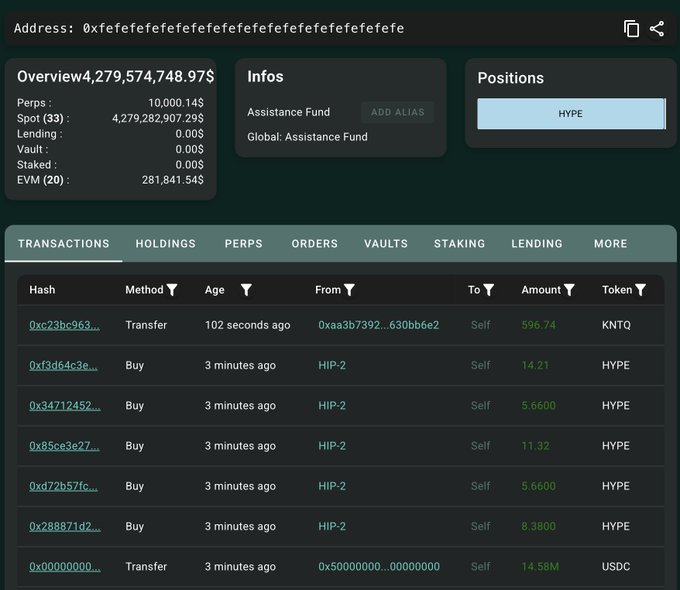This screenshot has height=590, width=680.
Task: Click the KNTQ token cell
Action: point(616,325)
